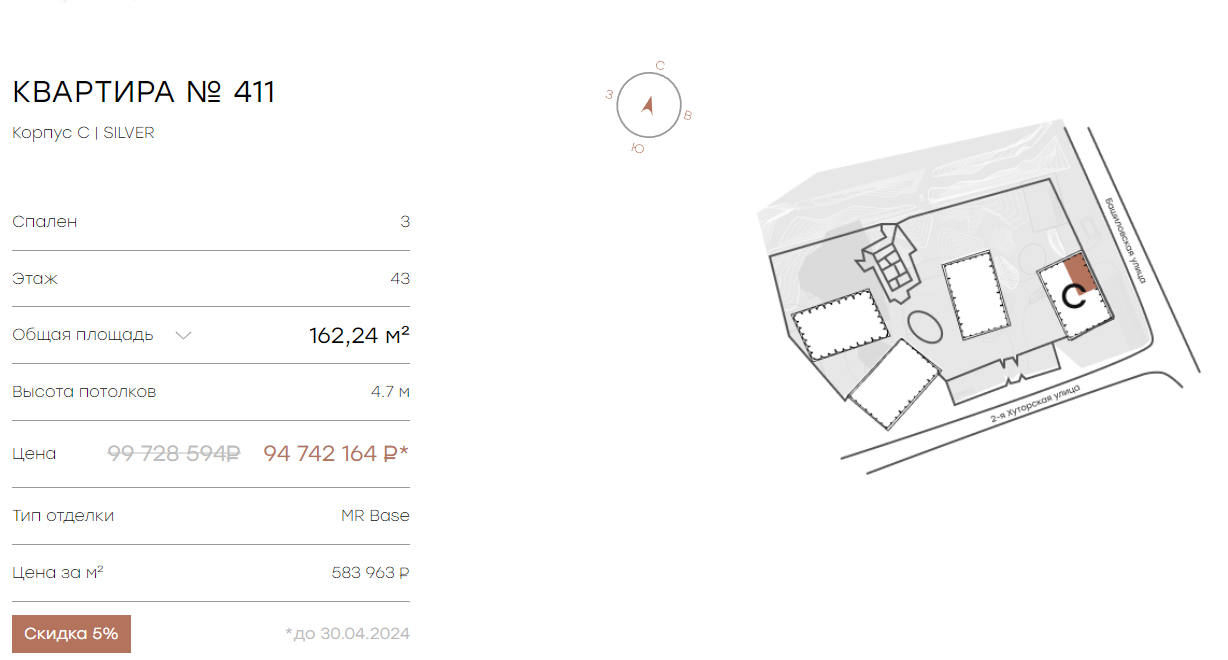Click the highlighted brown apartment area
1228x660 pixels.
point(1079,272)
